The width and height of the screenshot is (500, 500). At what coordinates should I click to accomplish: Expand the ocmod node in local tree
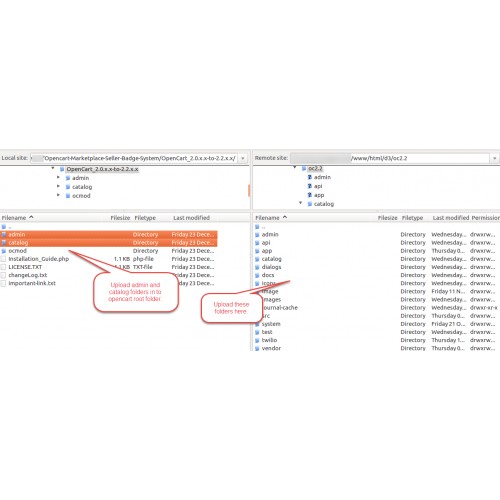(x=58, y=195)
